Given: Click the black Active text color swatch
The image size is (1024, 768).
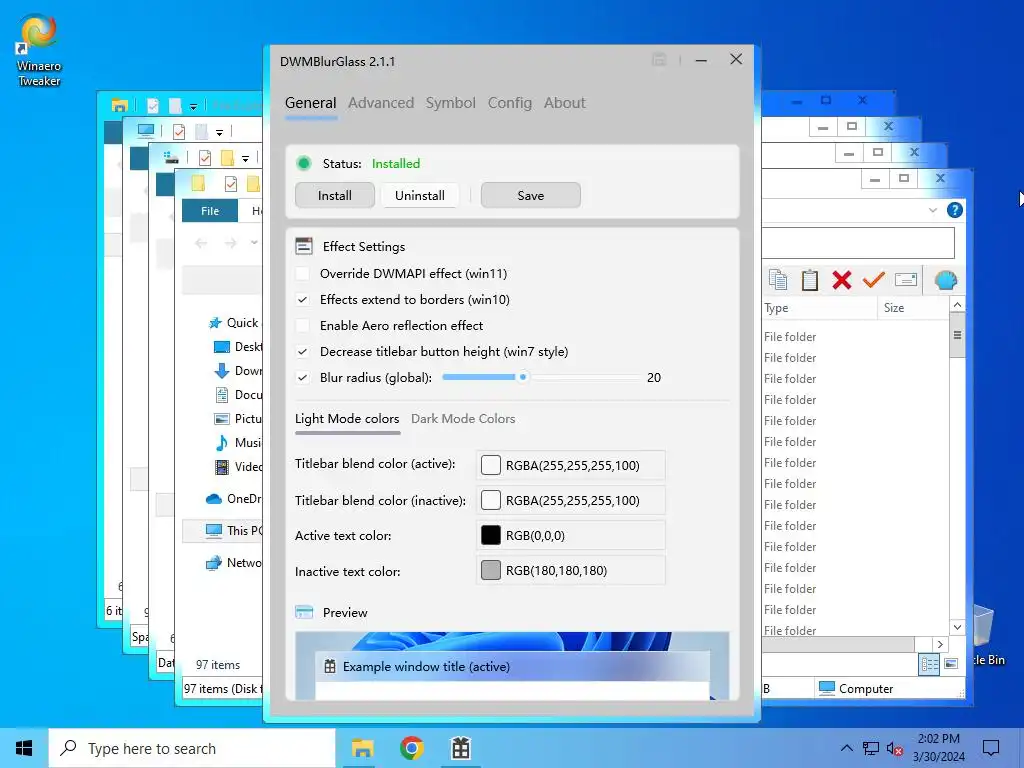Looking at the screenshot, I should tap(490, 536).
